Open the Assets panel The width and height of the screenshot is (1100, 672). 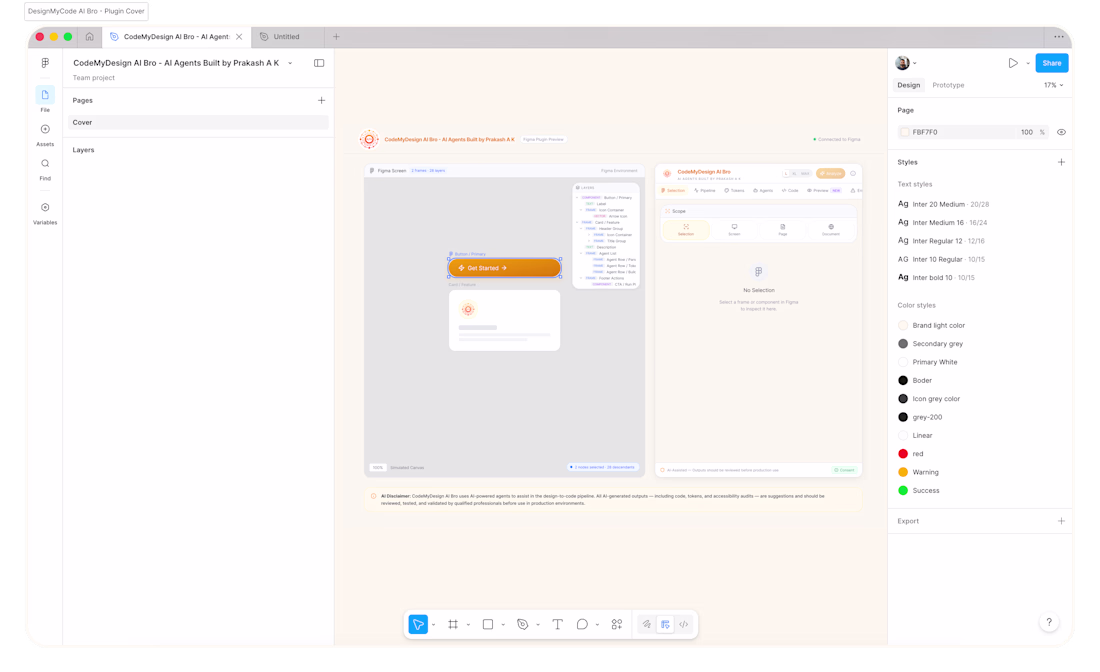tap(45, 135)
